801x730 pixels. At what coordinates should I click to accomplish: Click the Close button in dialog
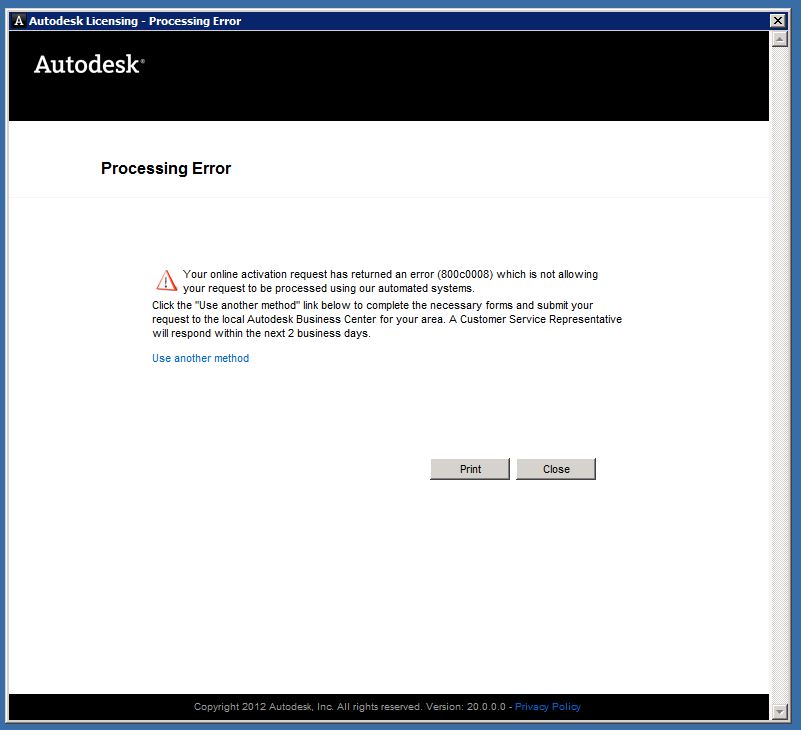pos(556,469)
